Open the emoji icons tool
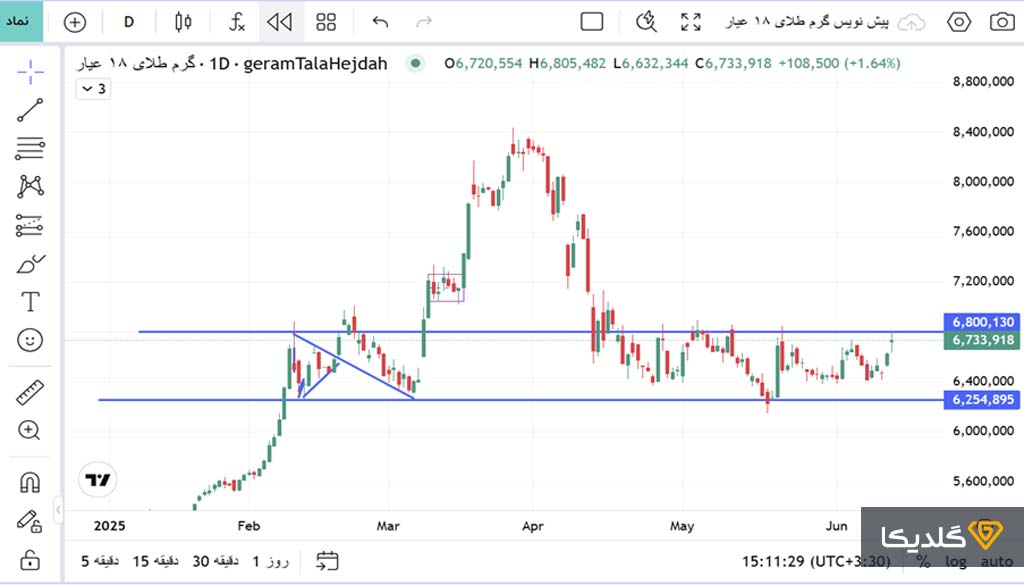The image size is (1024, 585). tap(30, 340)
